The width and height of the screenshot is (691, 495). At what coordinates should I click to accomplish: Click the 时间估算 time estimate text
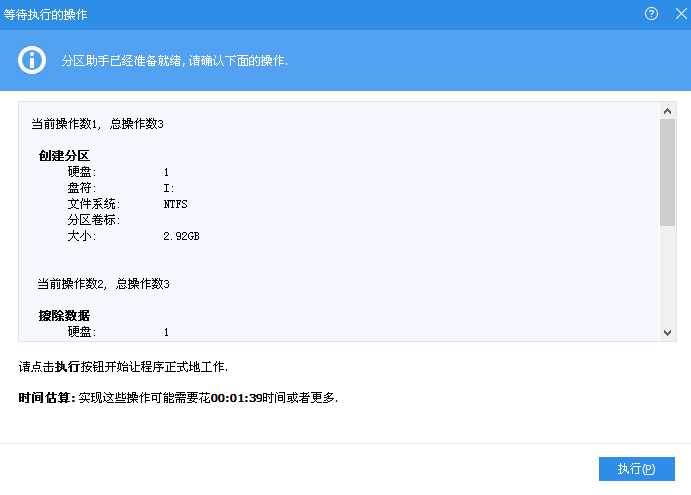pos(178,398)
